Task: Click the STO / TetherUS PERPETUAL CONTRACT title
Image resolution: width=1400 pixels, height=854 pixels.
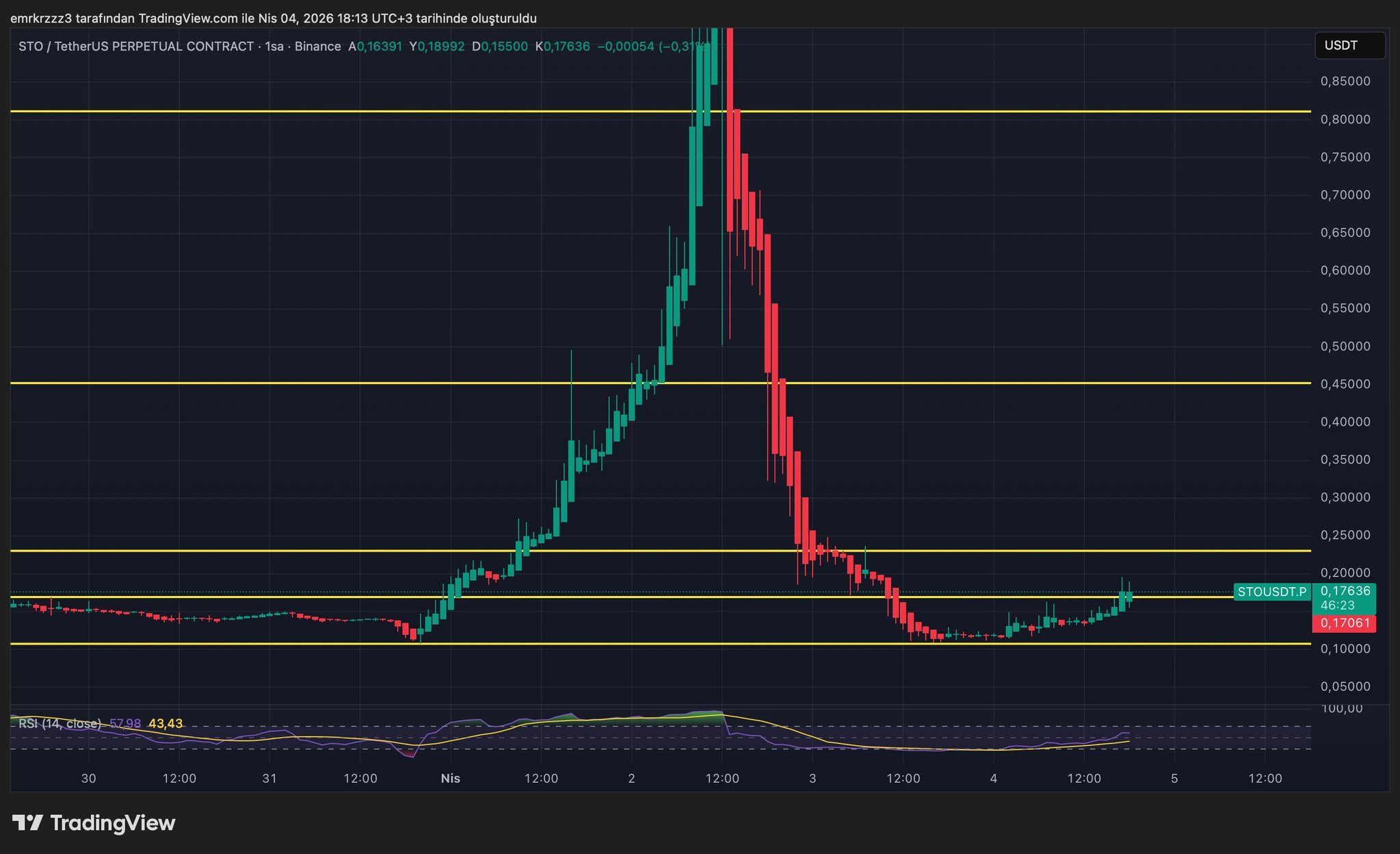Action: coord(135,47)
